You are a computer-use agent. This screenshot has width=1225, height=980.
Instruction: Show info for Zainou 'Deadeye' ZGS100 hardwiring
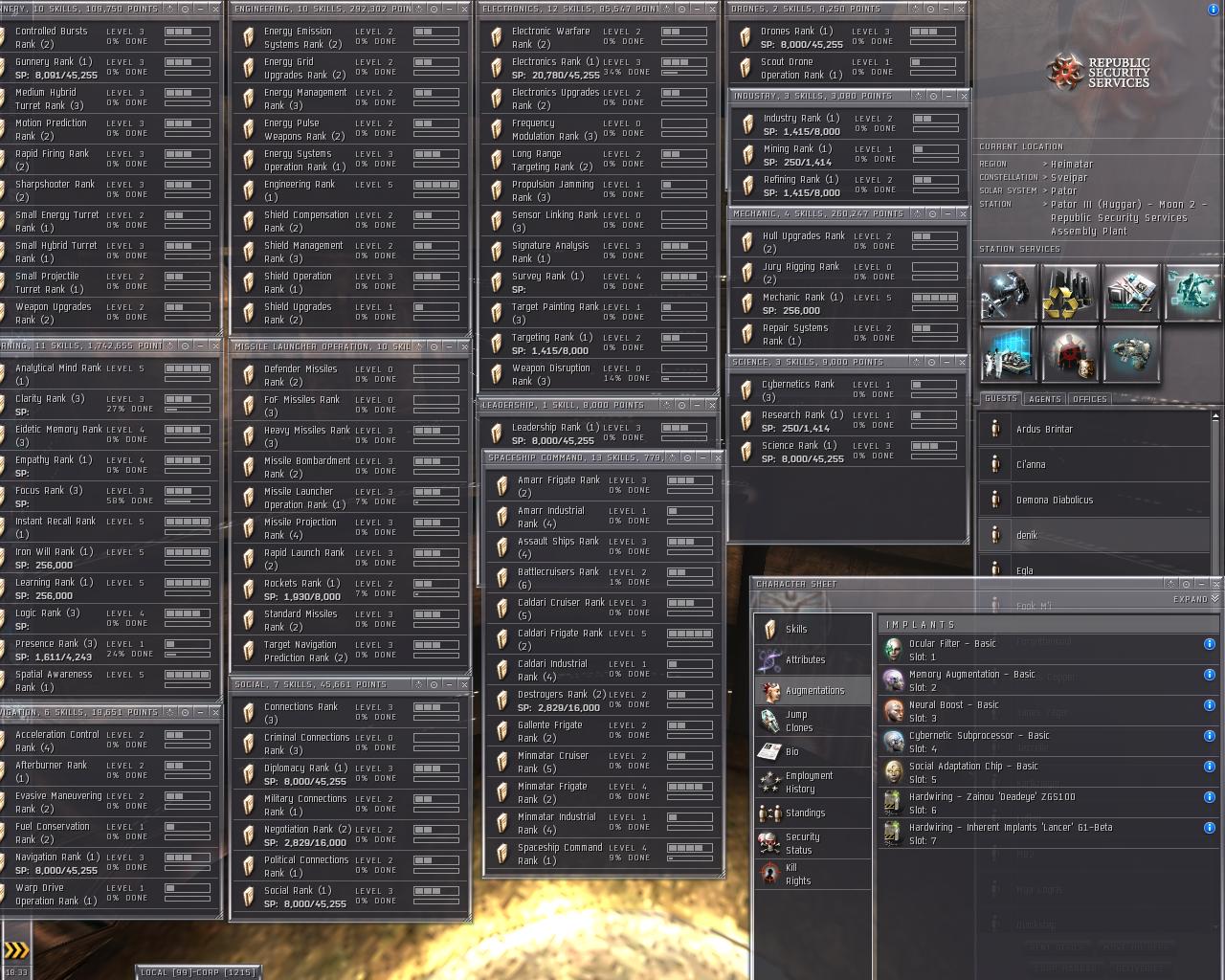(x=1210, y=797)
